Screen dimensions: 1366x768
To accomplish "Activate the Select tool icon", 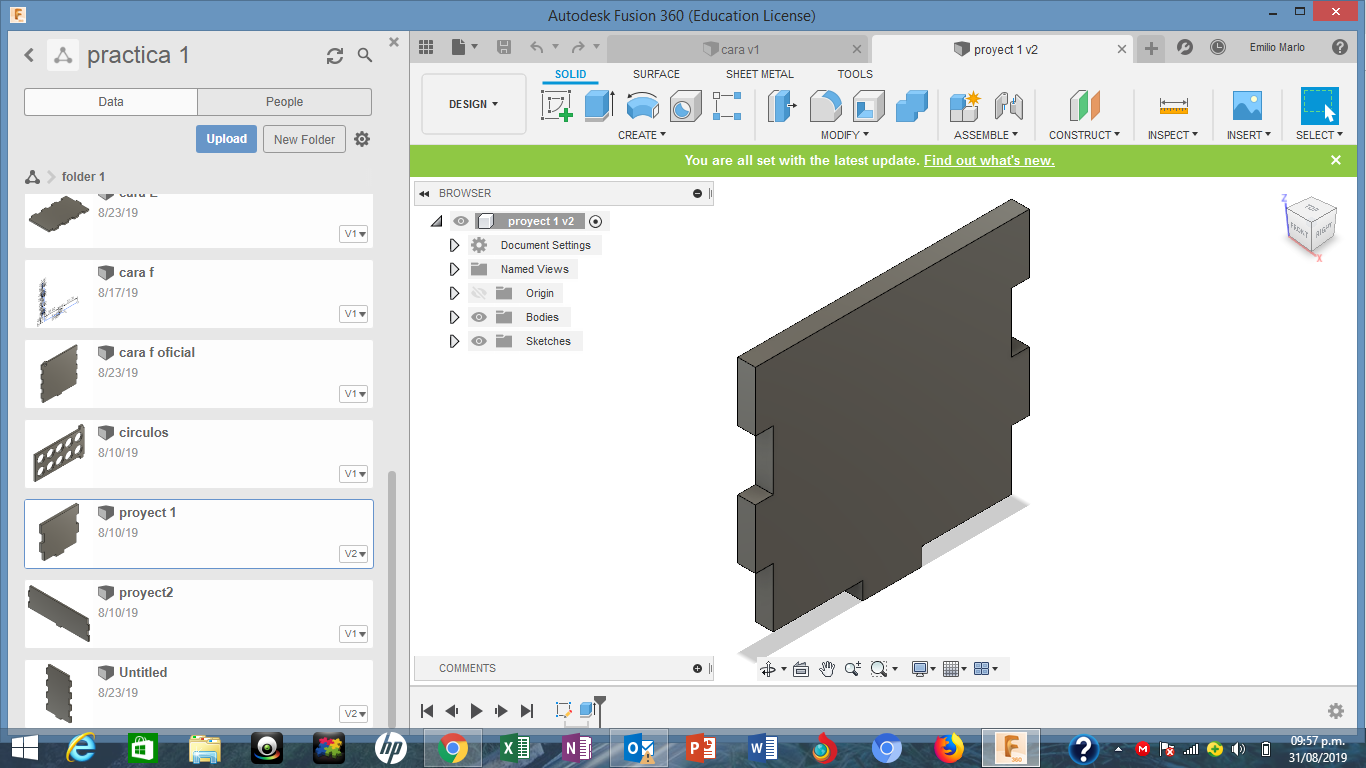I will (1319, 105).
